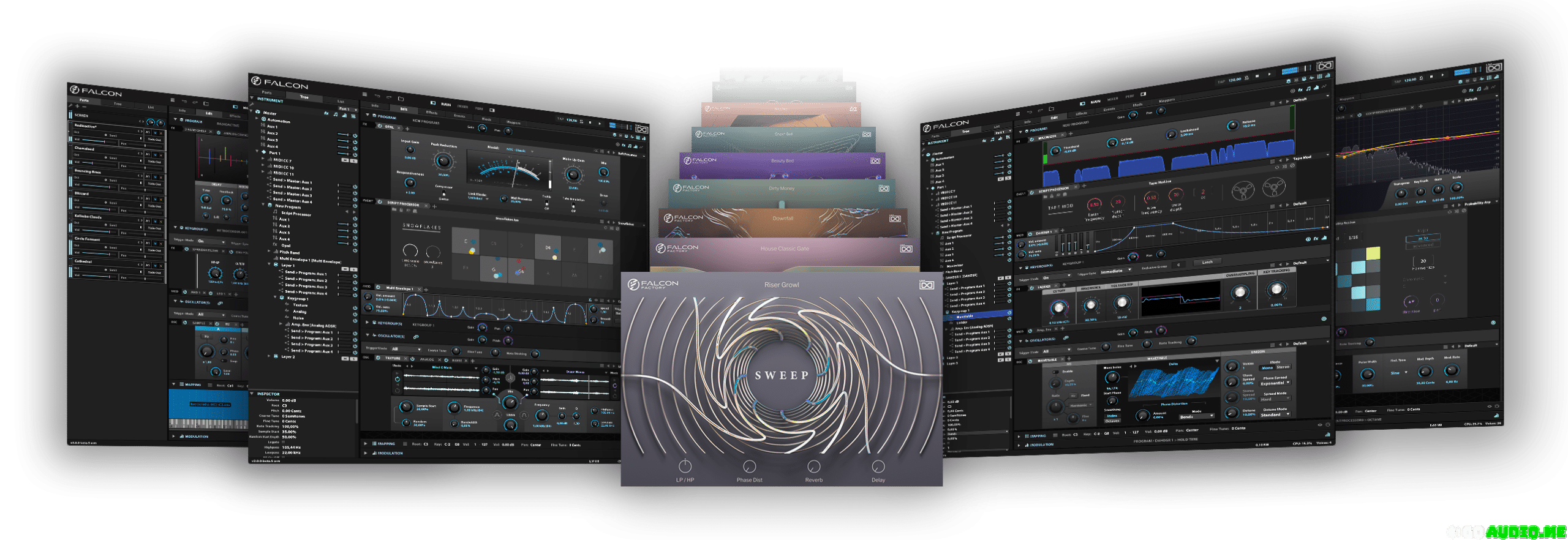Image resolution: width=1568 pixels, height=540 pixels.
Task: Open Events tab in Opal window
Action: 459,116
